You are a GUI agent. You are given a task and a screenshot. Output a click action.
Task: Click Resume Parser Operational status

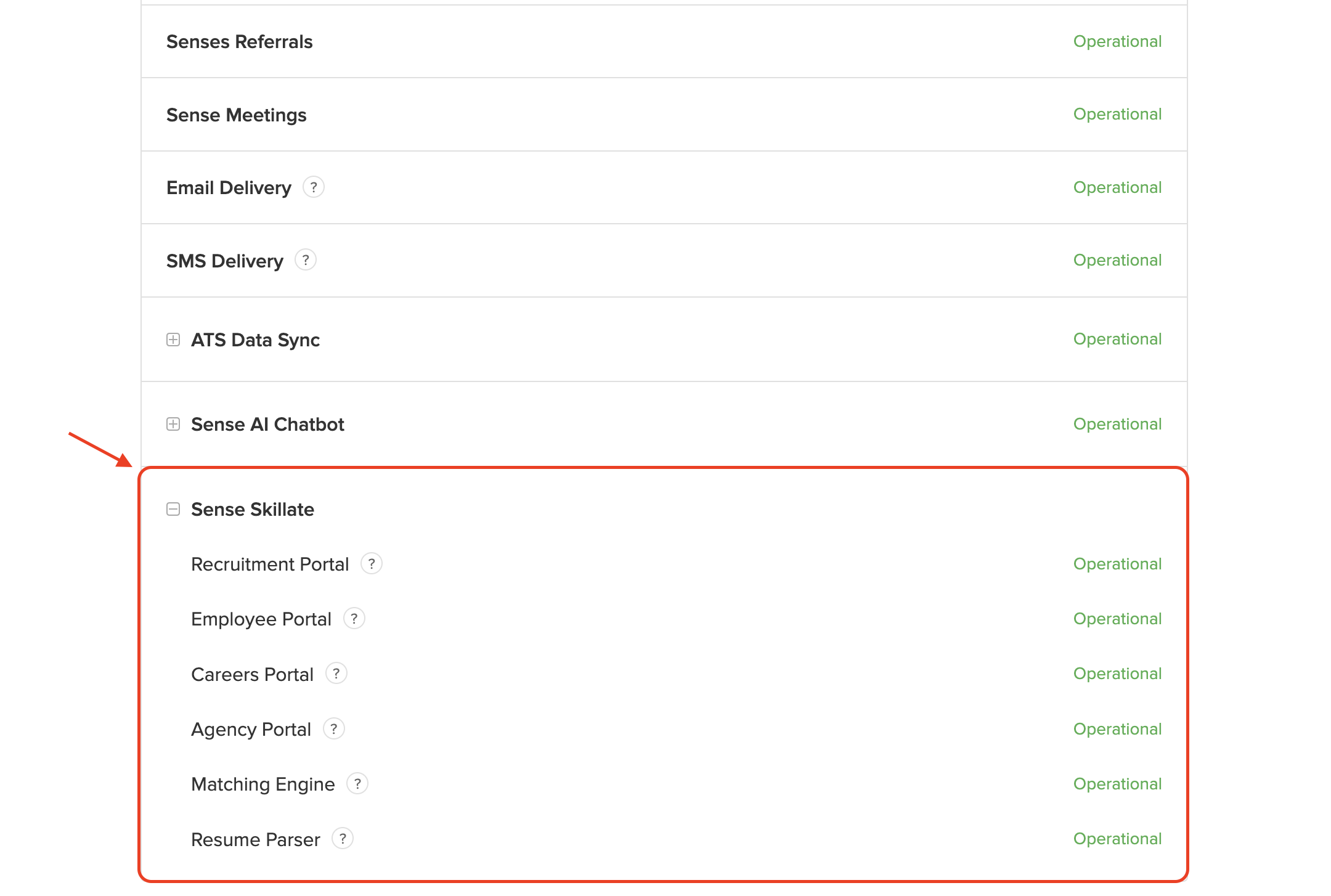click(x=1117, y=839)
